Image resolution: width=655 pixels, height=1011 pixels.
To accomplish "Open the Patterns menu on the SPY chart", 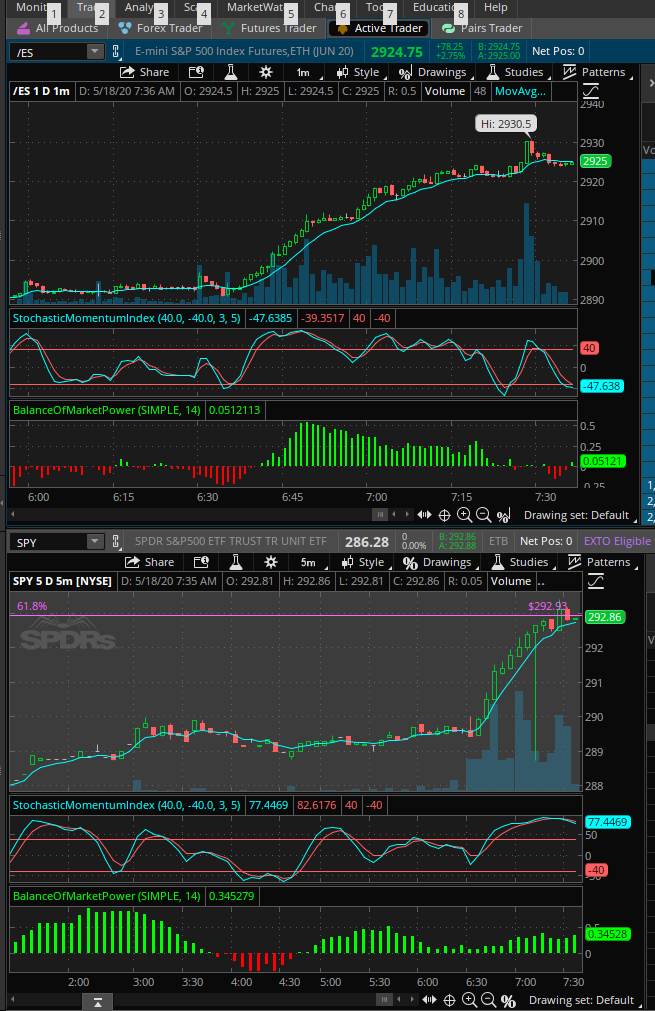I will 601,562.
